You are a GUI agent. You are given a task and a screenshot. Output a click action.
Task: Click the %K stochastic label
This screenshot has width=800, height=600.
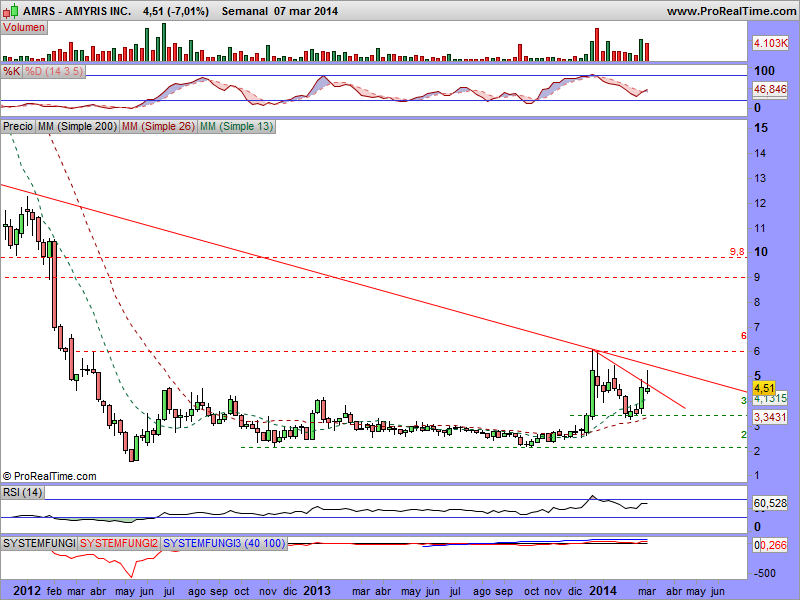[x=12, y=71]
